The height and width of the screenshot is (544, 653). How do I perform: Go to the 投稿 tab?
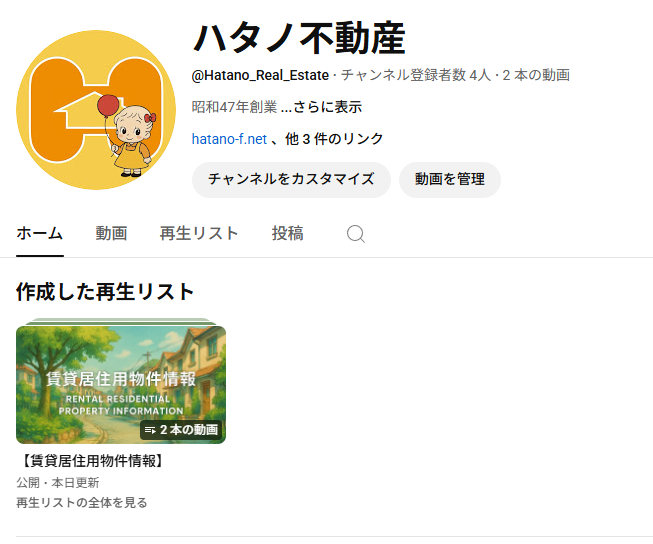(287, 233)
